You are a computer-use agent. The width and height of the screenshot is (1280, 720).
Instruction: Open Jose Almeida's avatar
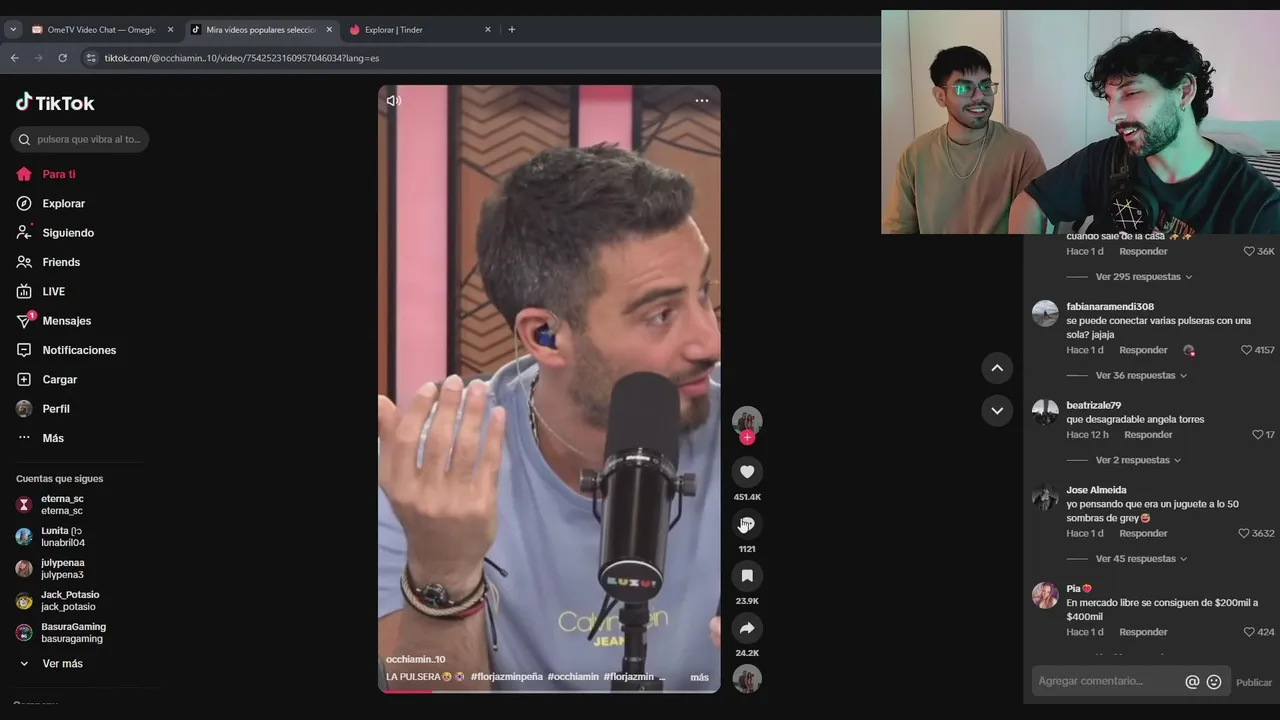pos(1045,497)
